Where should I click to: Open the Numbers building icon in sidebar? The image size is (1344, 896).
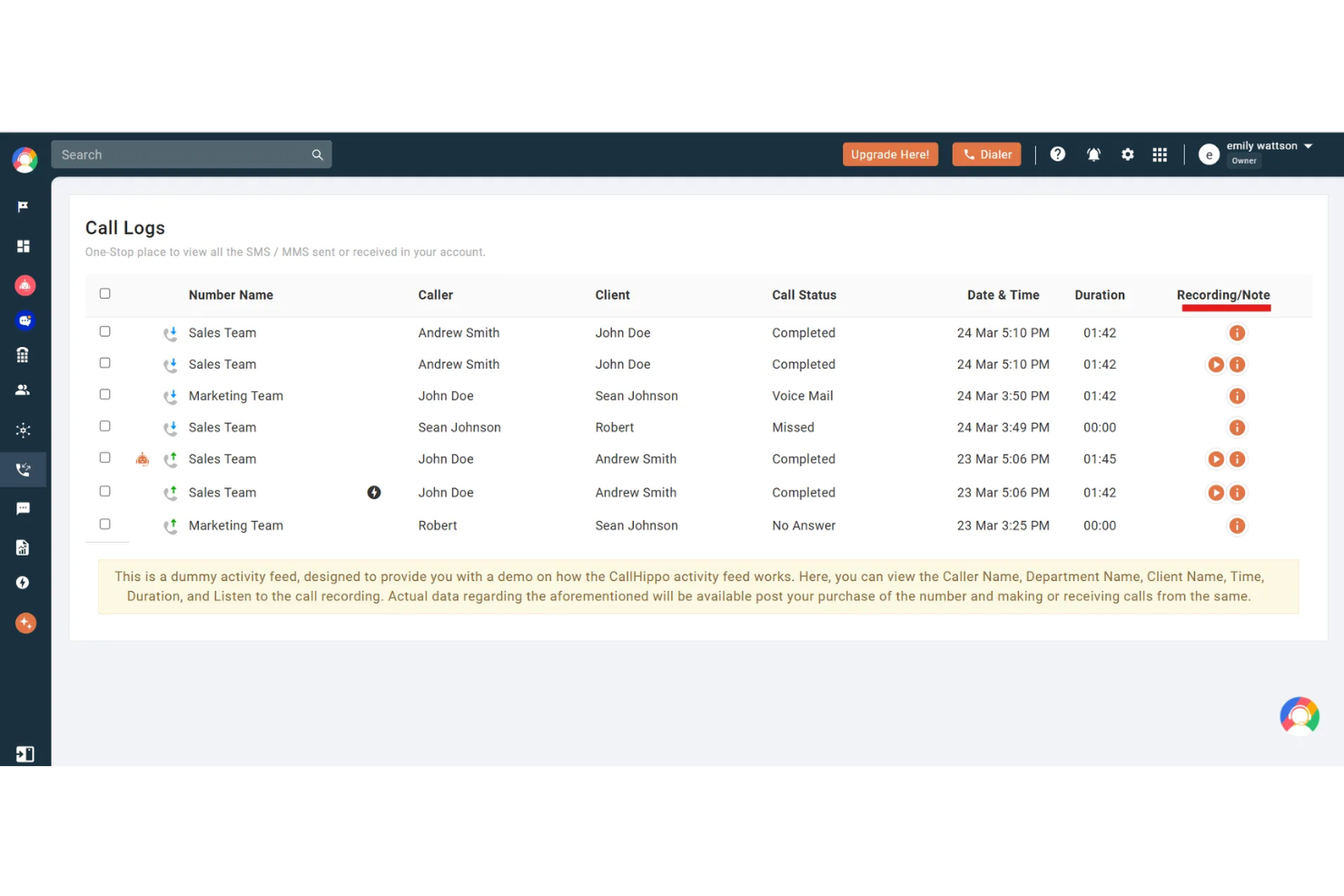click(25, 355)
